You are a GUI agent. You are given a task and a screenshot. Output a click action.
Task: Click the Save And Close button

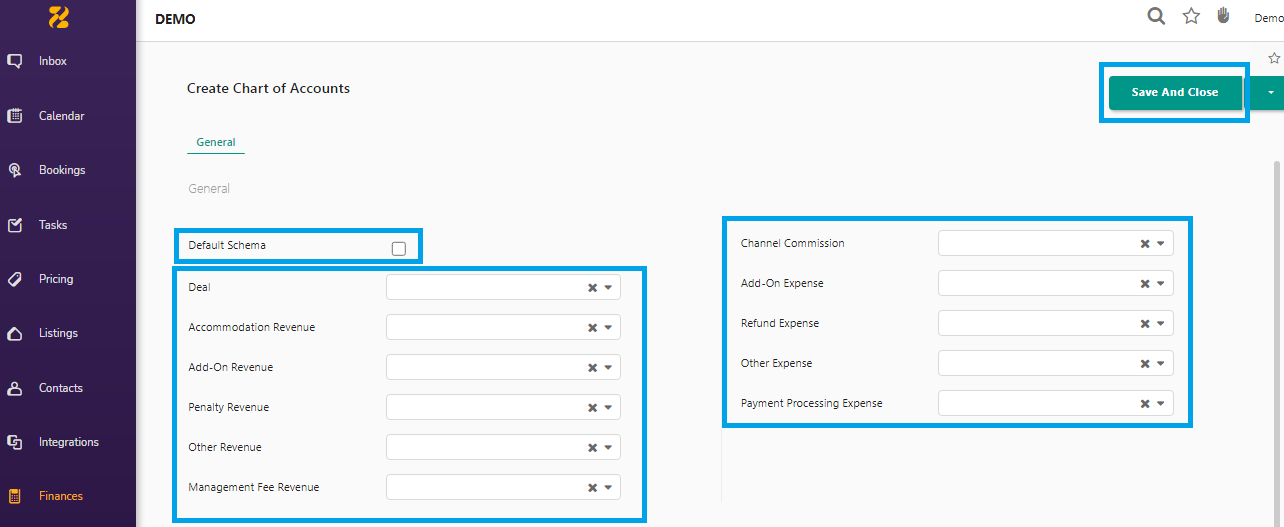[1175, 92]
